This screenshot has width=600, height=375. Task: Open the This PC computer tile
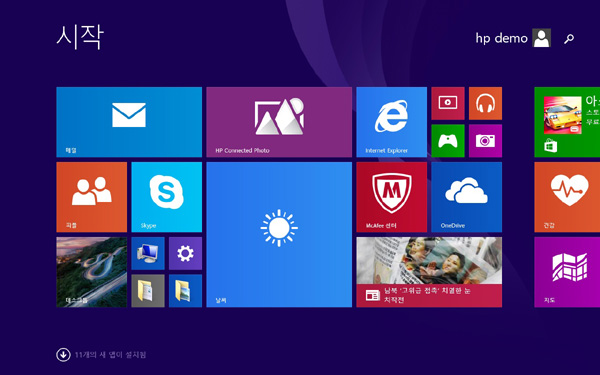click(x=148, y=253)
